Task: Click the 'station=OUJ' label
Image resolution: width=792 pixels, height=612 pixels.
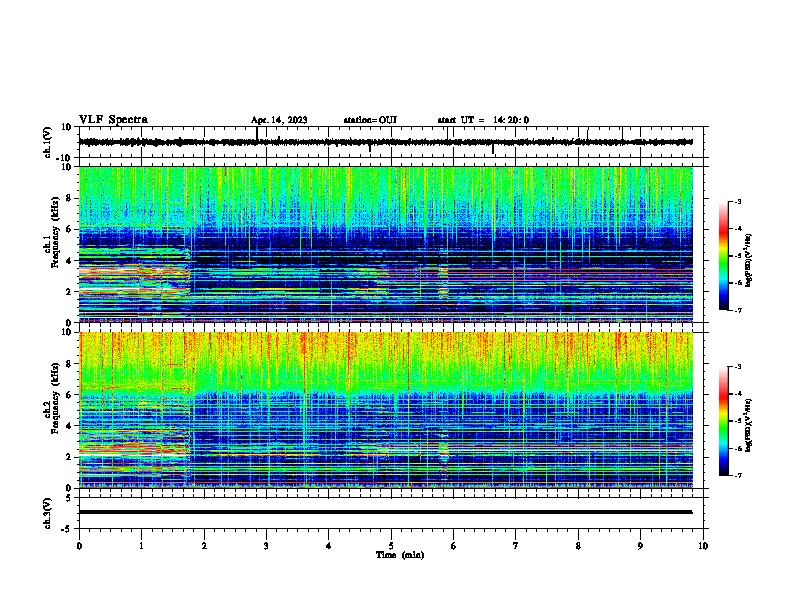Action: 370,120
